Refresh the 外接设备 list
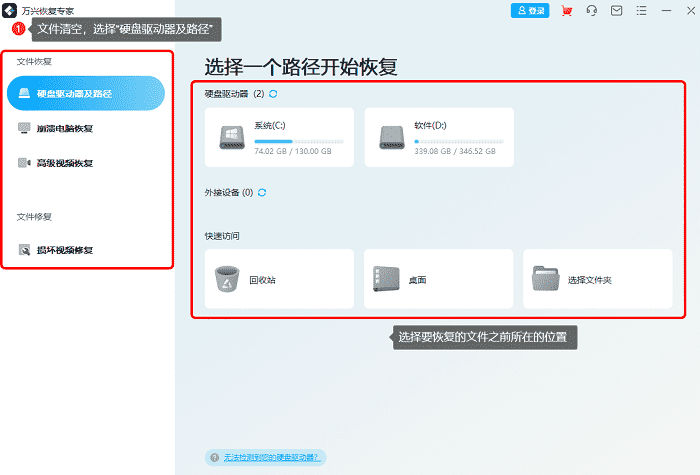This screenshot has width=700, height=475. (262, 192)
